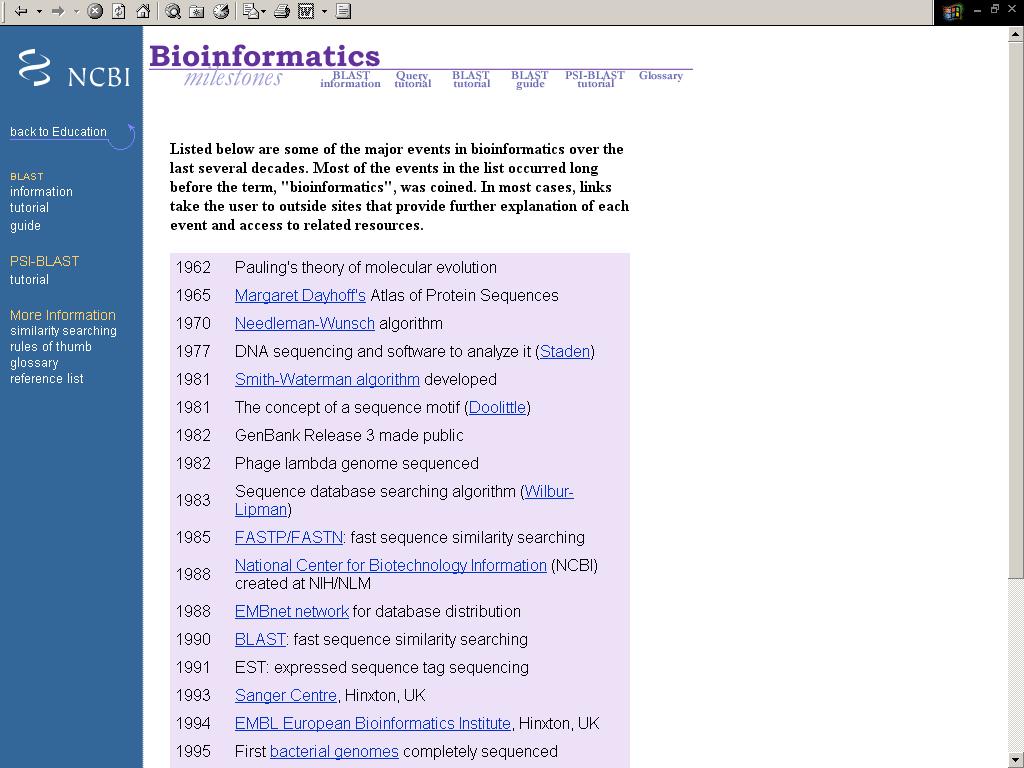This screenshot has width=1024, height=768.
Task: Open the Back history dropdown arrow
Action: click(x=39, y=11)
